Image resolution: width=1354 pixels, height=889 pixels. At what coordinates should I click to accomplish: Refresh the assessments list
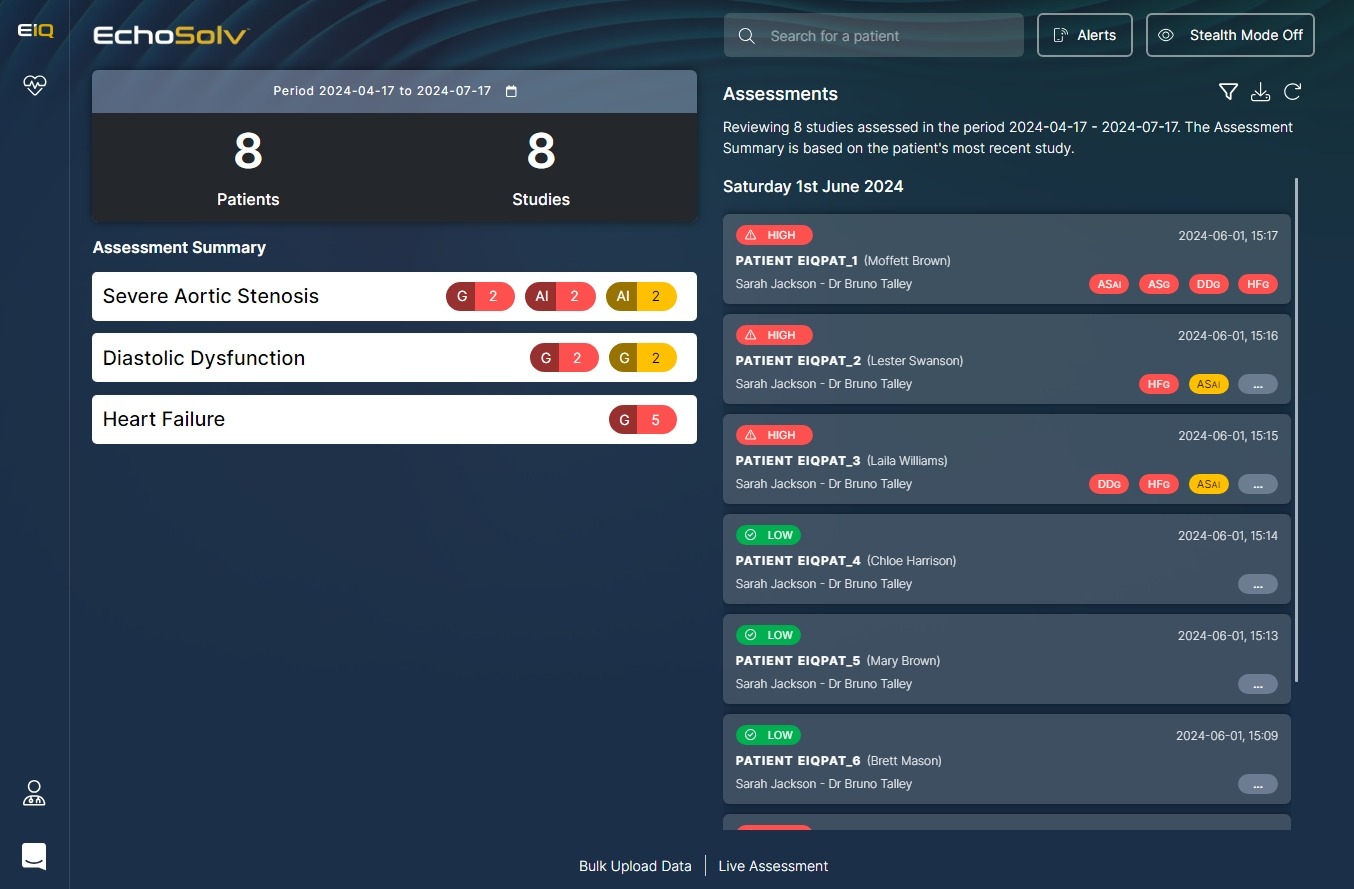pos(1292,92)
